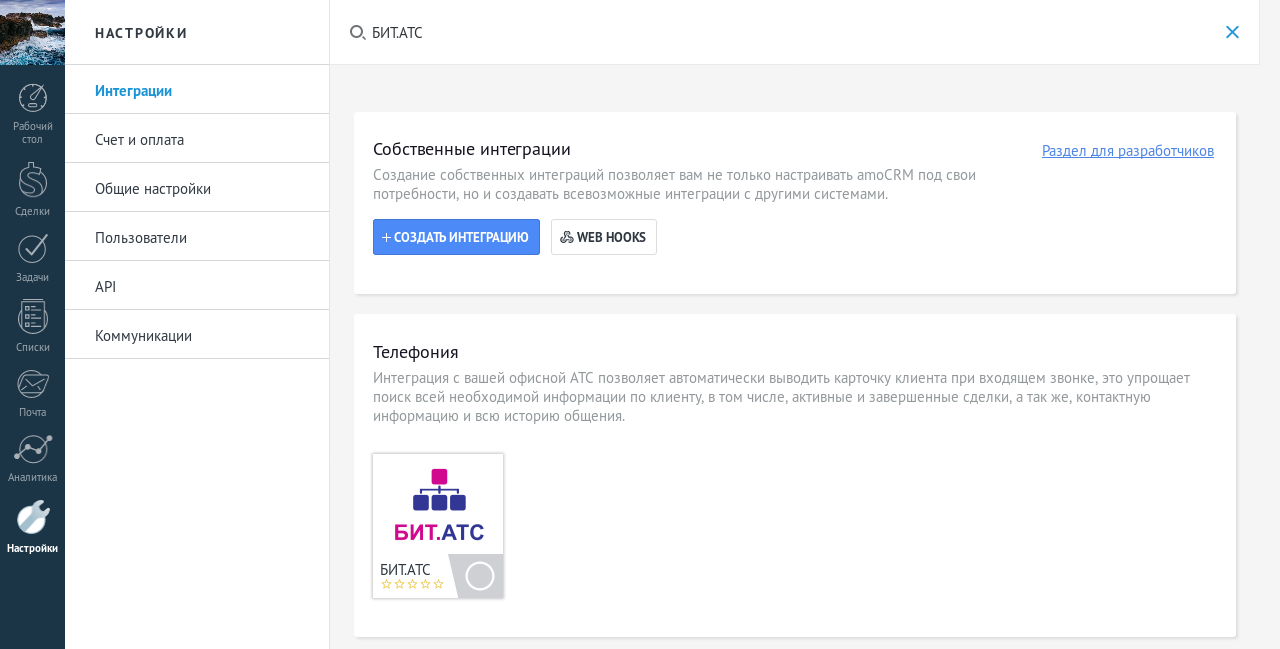Click the account avatar image
Viewport: 1280px width, 649px height.
coord(32,32)
